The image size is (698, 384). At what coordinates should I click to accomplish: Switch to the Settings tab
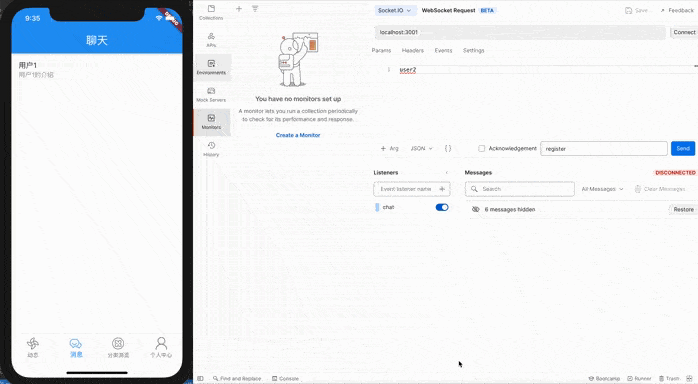tap(473, 51)
